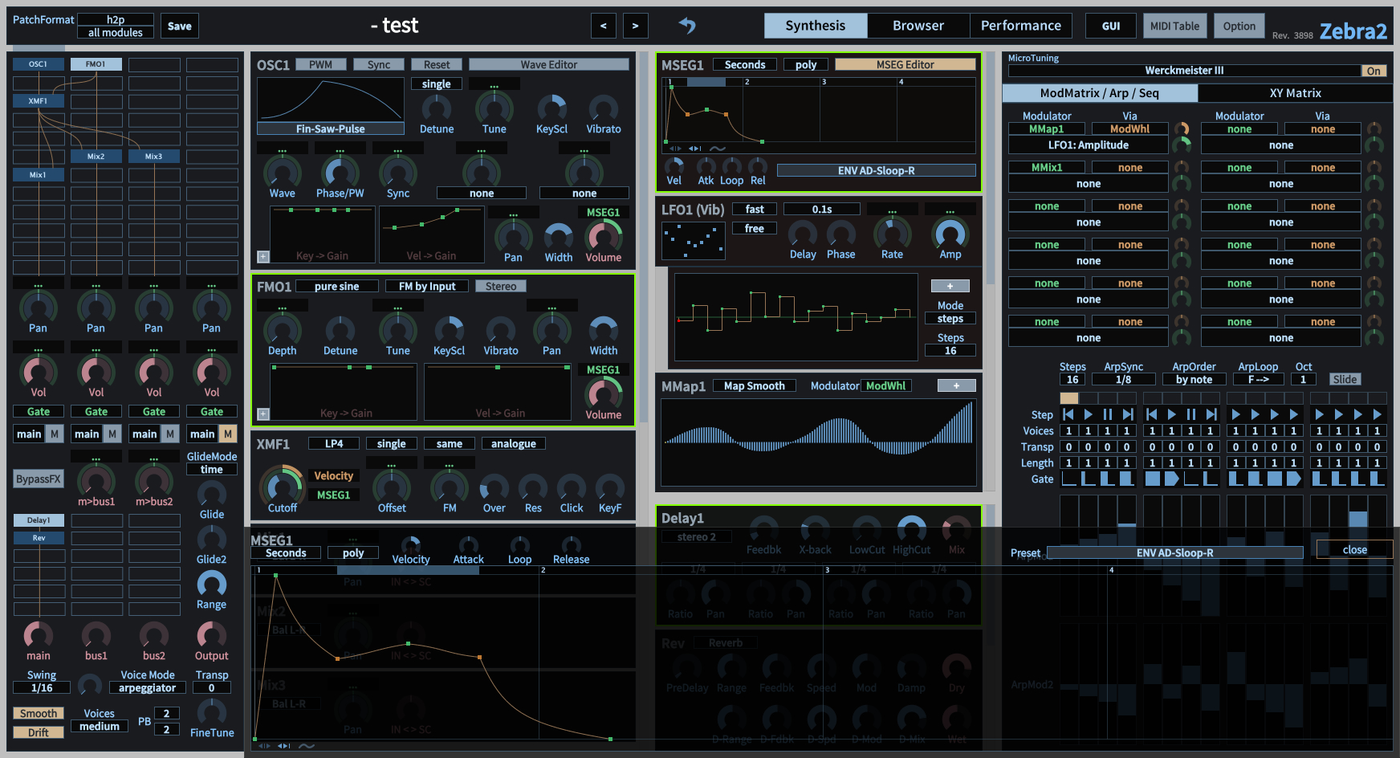Click arp step 1 skip-to-start icon
Screen dimensions: 1400x758
[1068, 414]
